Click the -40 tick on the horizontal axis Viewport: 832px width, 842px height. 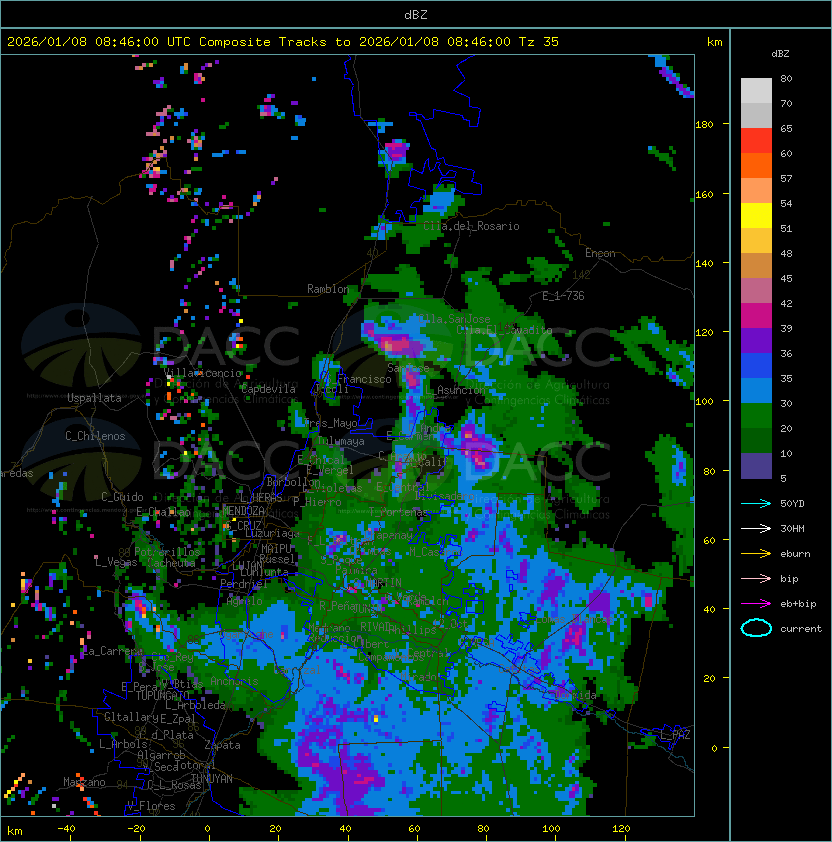click(66, 829)
